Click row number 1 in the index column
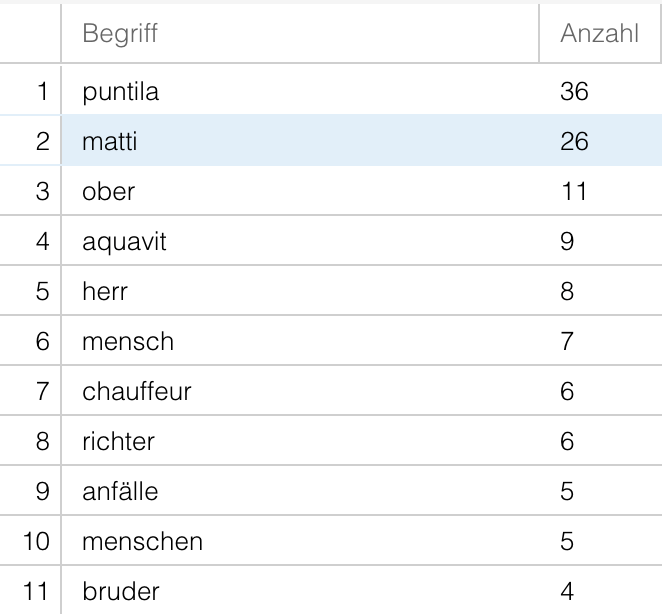Viewport: 662px width, 614px height. tap(42, 92)
